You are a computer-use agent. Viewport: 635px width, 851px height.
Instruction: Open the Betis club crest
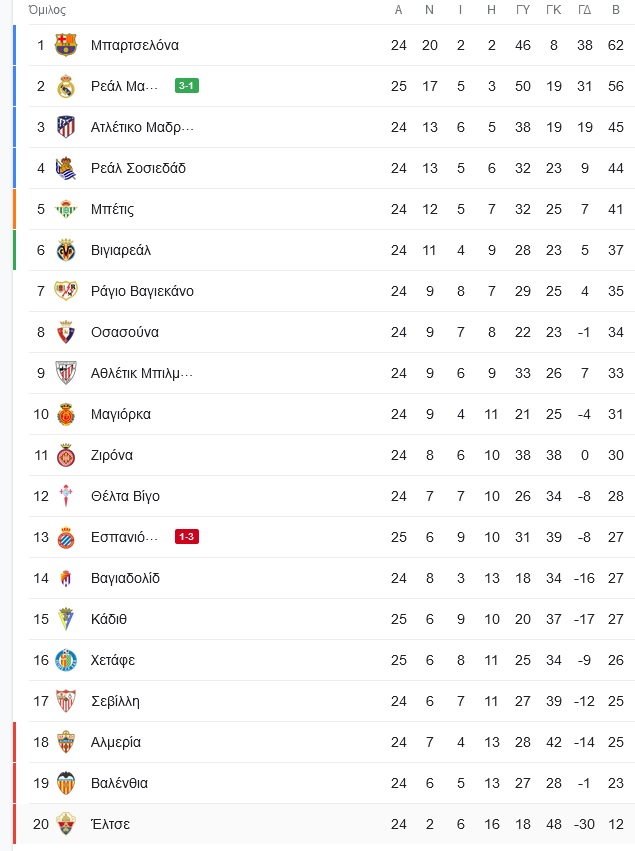66,209
